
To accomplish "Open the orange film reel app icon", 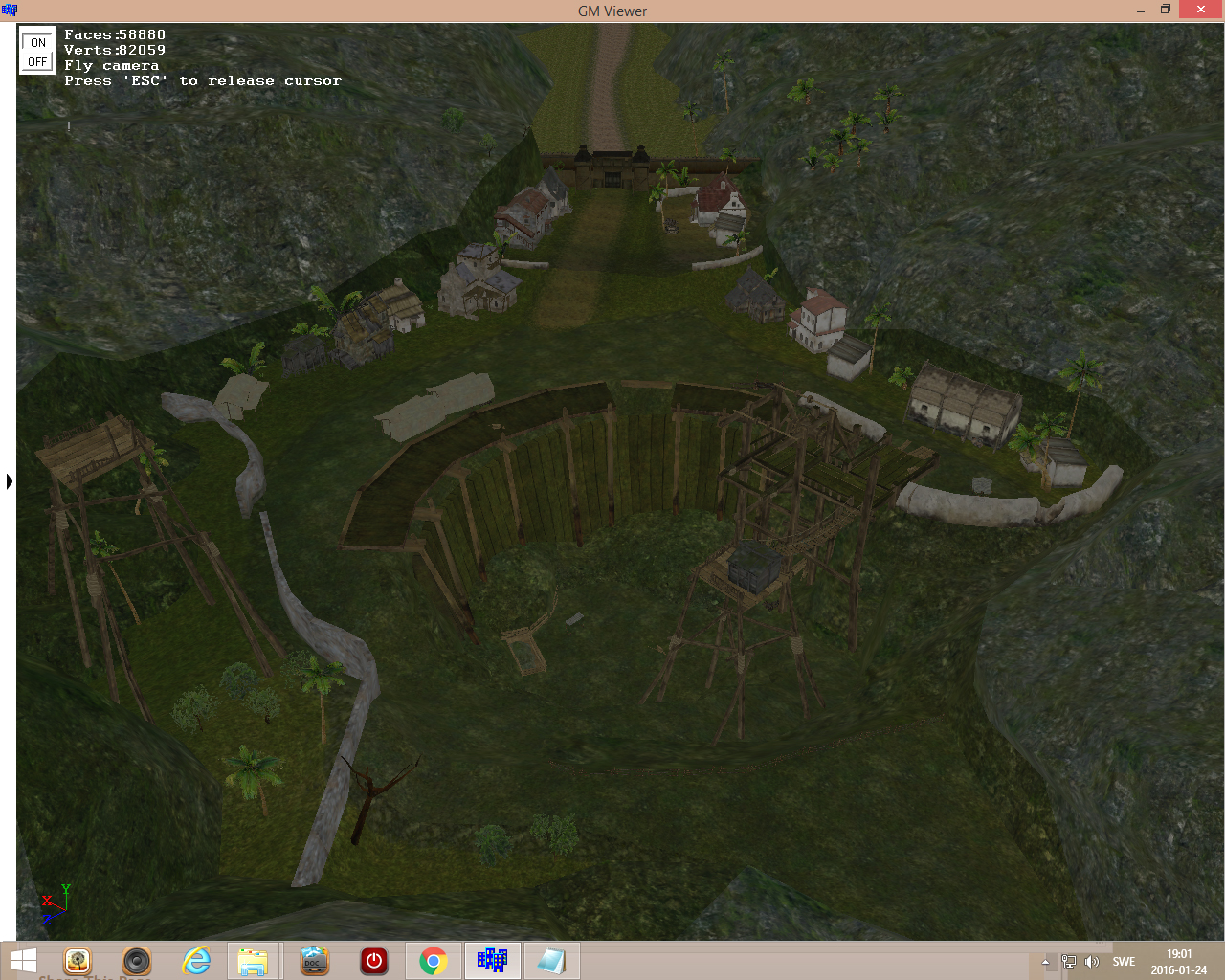I will tap(78, 961).
